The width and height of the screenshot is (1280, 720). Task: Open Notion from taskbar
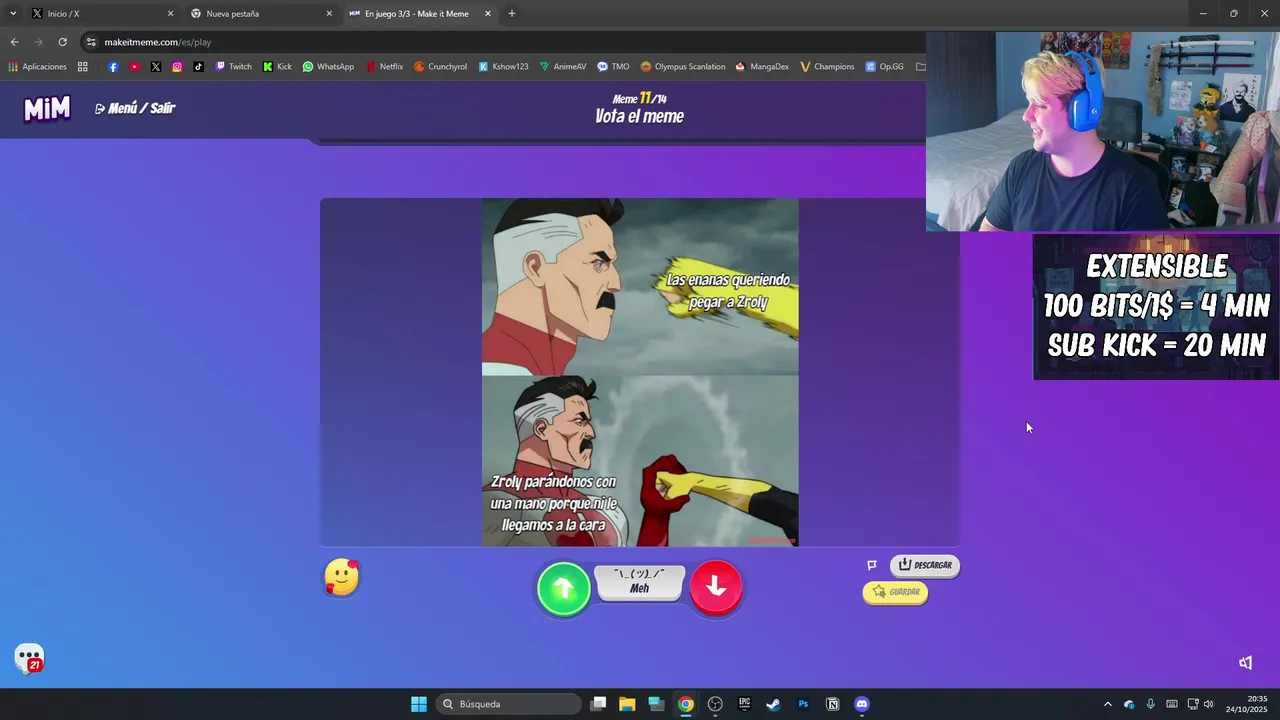point(832,704)
